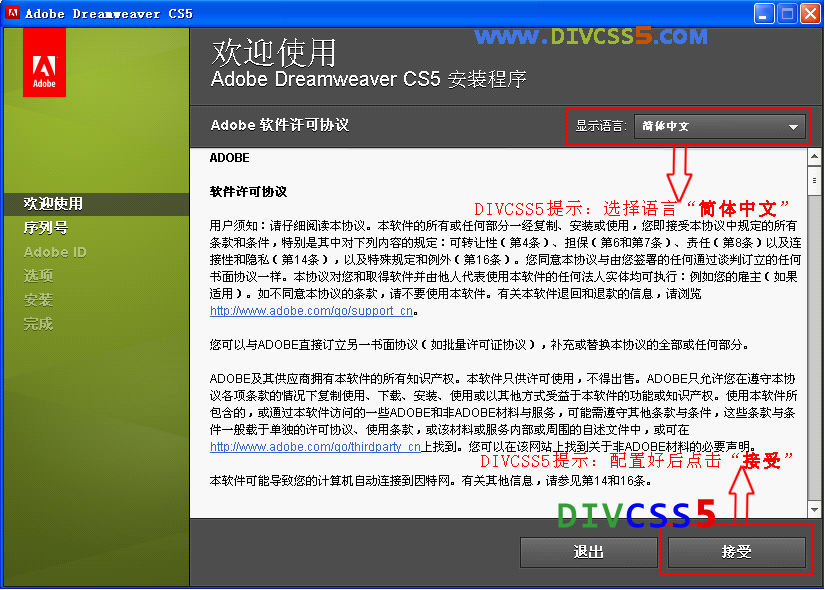This screenshot has width=825, height=590.
Task: Click the Adobe logo in the sidebar
Action: click(x=44, y=63)
